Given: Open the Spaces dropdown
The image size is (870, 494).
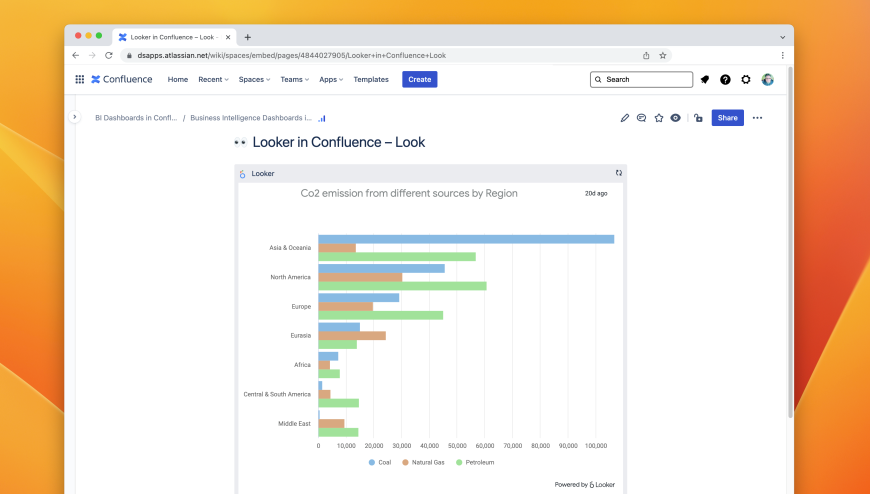Looking at the screenshot, I should tap(254, 79).
